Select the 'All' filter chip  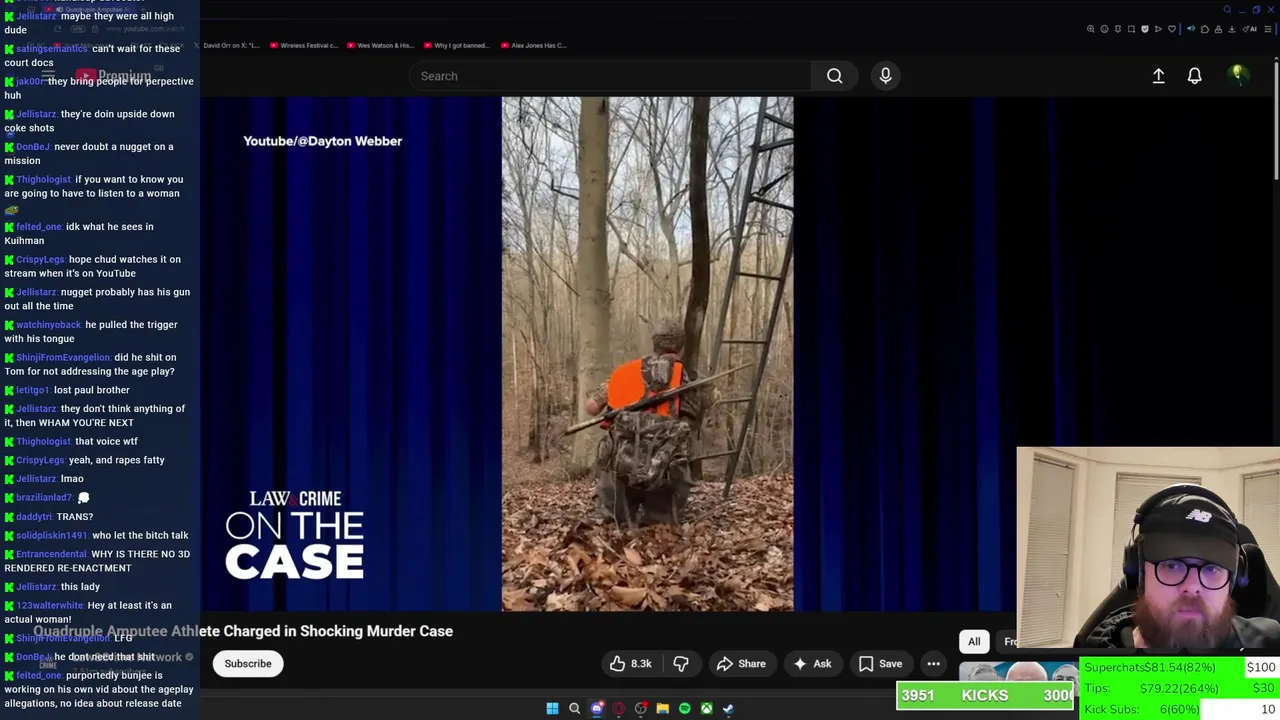coord(974,642)
